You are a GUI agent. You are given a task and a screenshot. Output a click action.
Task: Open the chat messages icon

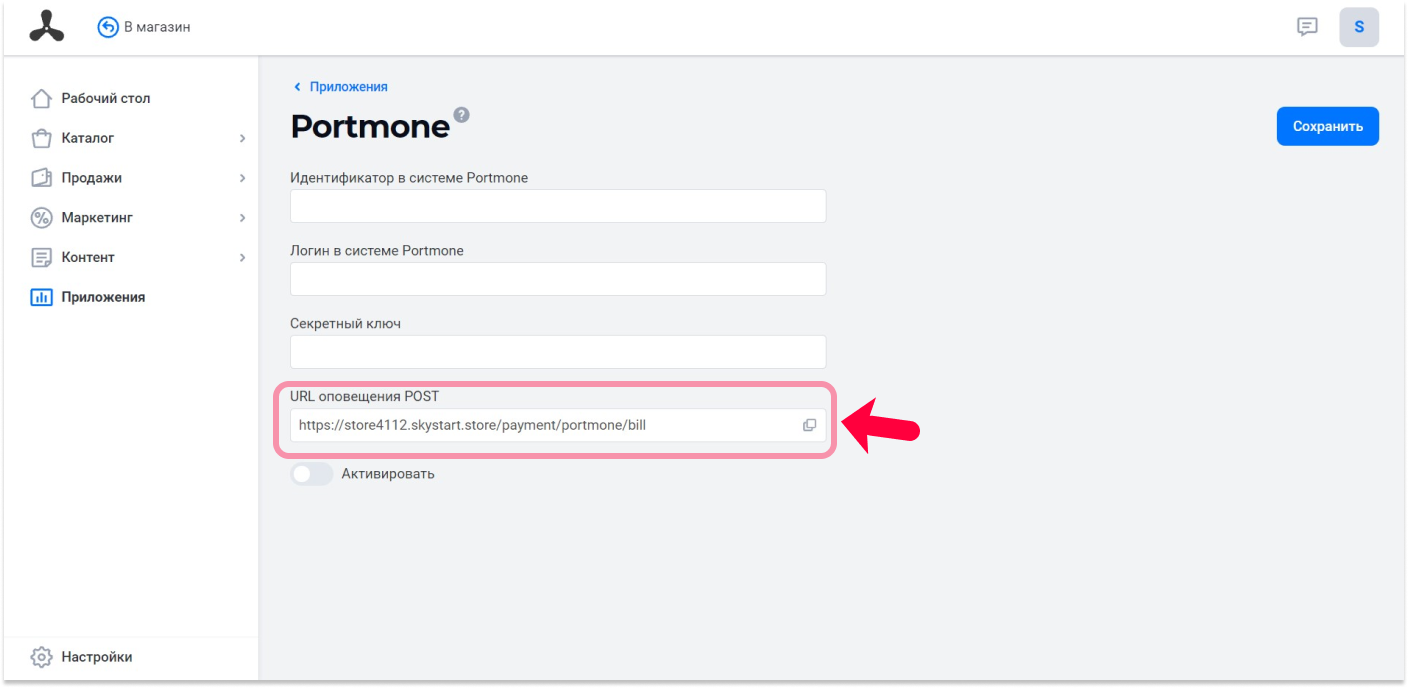pyautogui.click(x=1307, y=27)
